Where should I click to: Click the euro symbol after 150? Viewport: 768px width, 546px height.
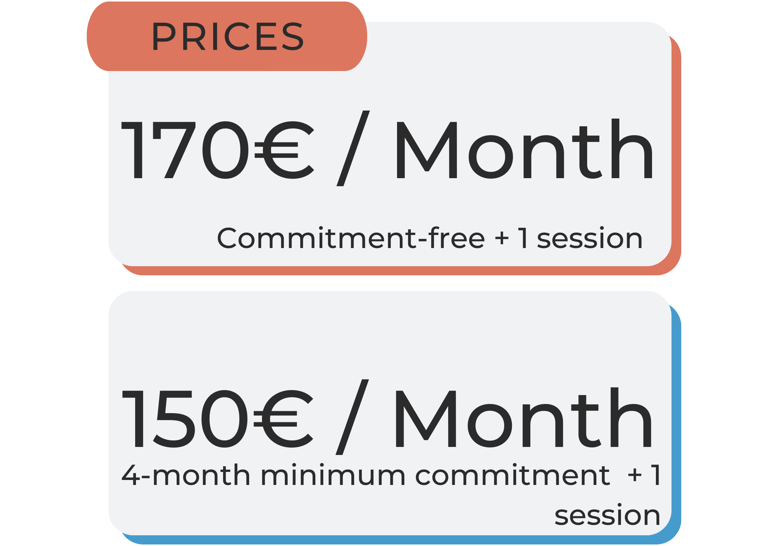(283, 419)
